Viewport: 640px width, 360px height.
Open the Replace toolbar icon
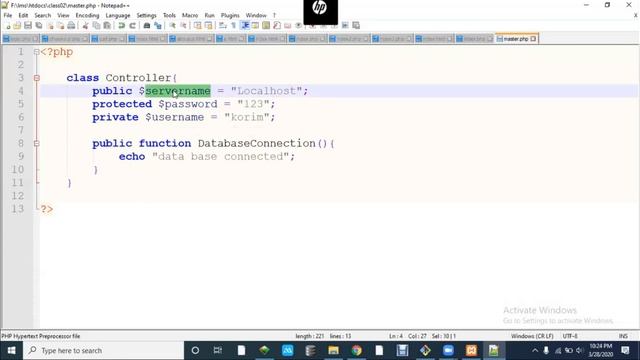point(158,26)
